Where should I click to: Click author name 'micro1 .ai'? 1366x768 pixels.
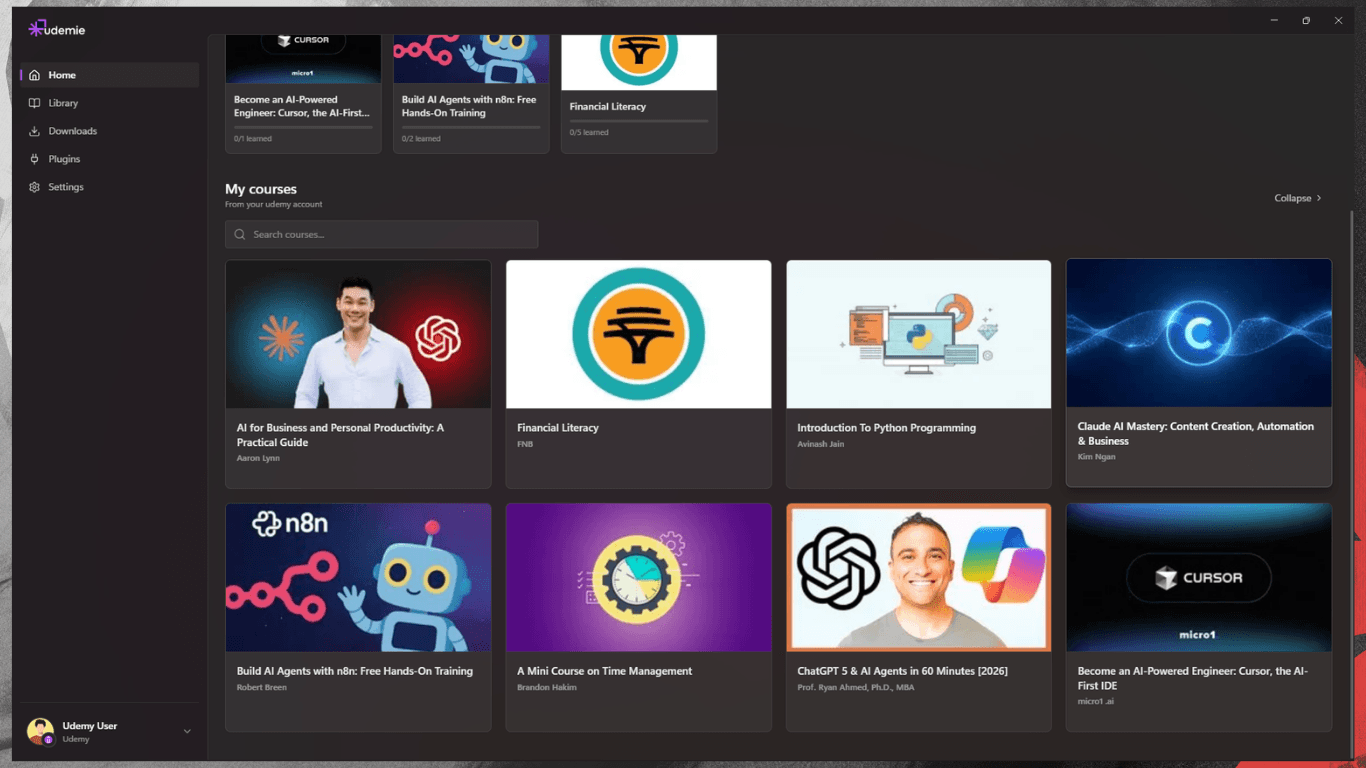pos(1095,701)
